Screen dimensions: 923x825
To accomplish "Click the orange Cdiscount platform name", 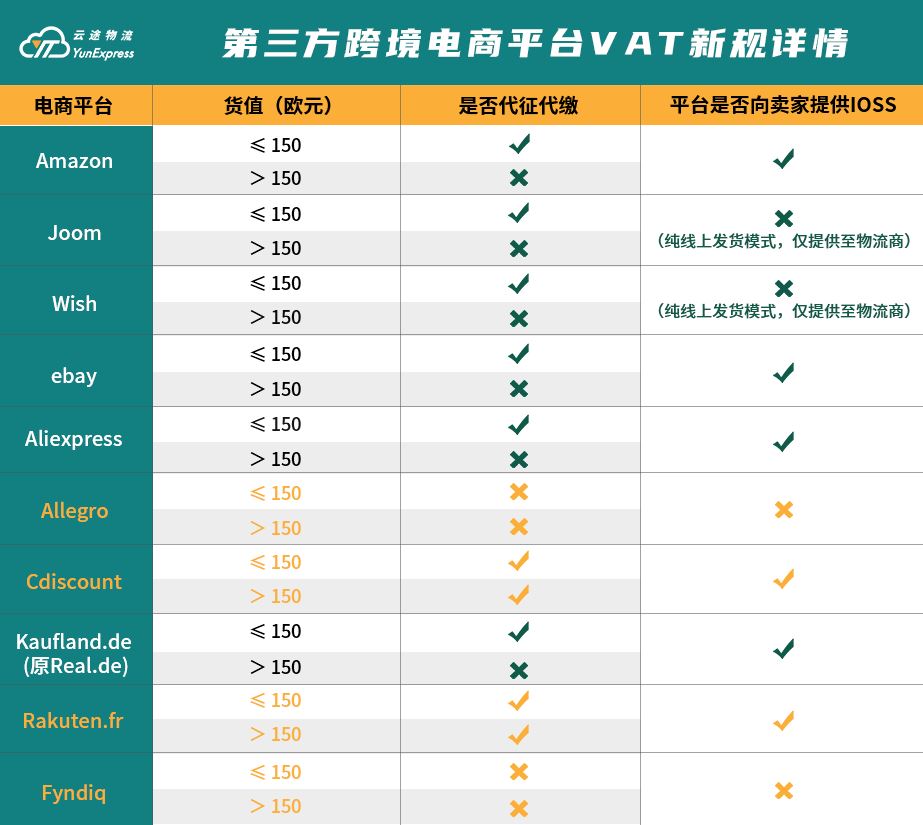I will coord(74,581).
